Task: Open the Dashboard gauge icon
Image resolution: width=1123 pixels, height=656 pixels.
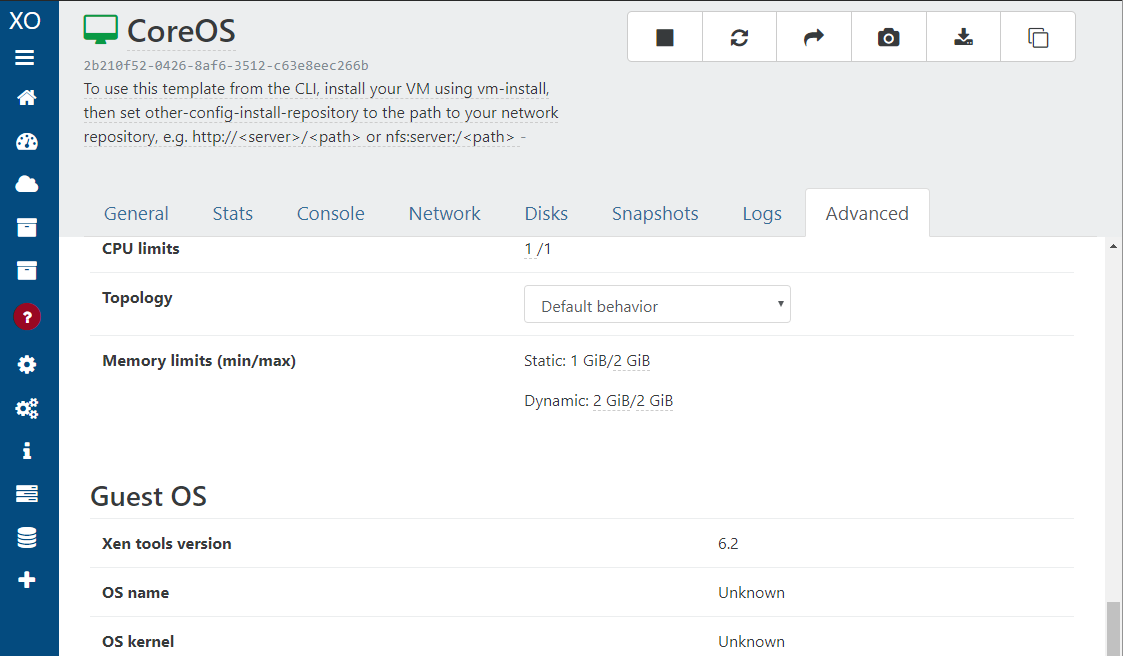Action: click(26, 142)
